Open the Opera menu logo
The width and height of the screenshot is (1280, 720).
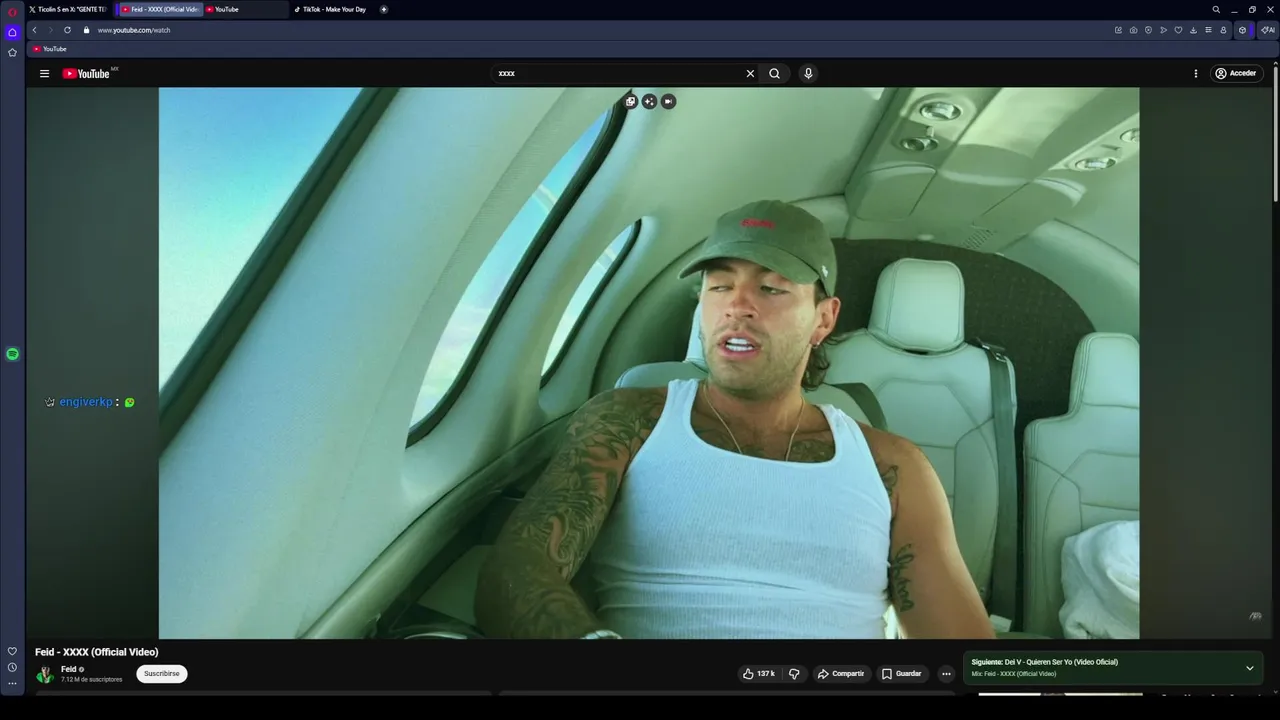coord(12,12)
